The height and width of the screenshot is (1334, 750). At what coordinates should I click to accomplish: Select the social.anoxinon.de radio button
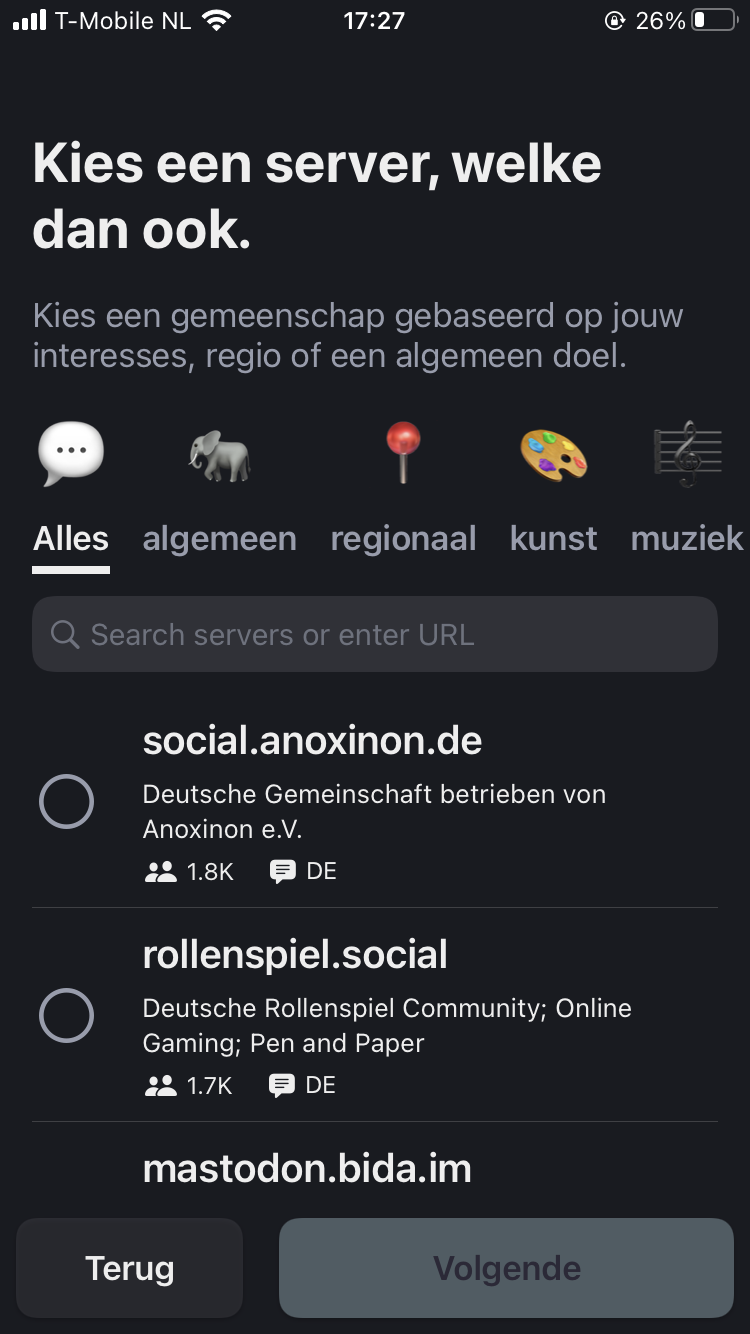[x=66, y=802]
